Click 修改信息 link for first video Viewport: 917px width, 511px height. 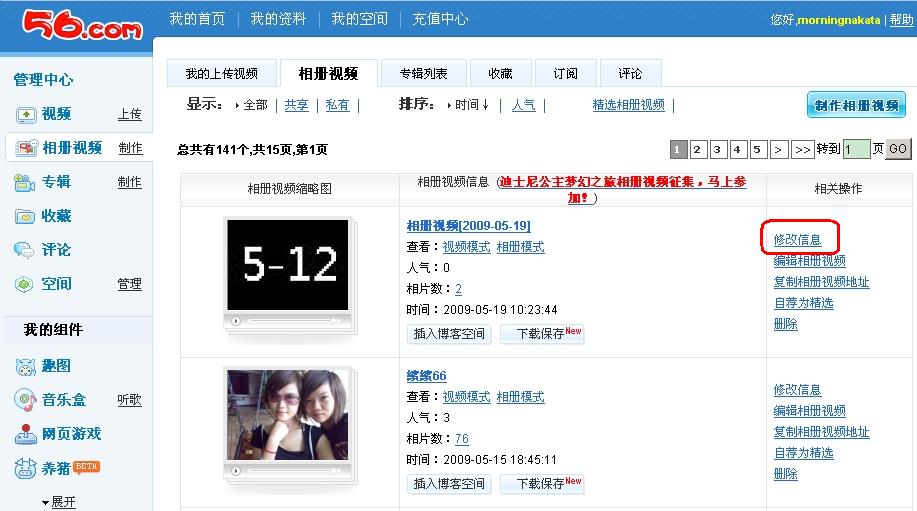tap(797, 240)
